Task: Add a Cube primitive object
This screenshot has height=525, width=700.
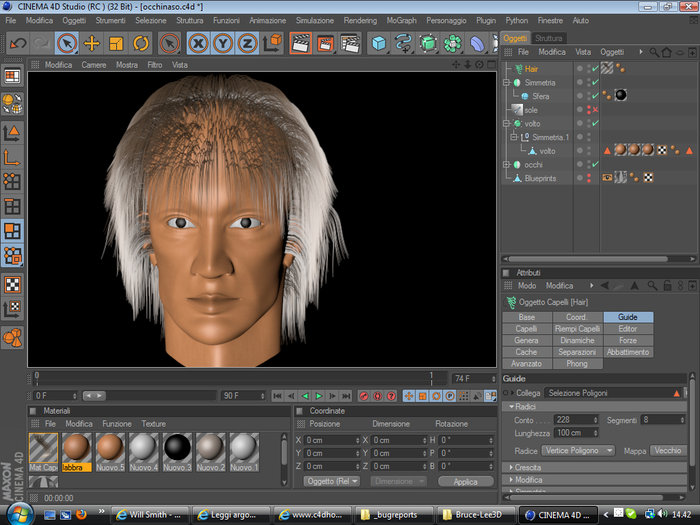Action: (379, 43)
